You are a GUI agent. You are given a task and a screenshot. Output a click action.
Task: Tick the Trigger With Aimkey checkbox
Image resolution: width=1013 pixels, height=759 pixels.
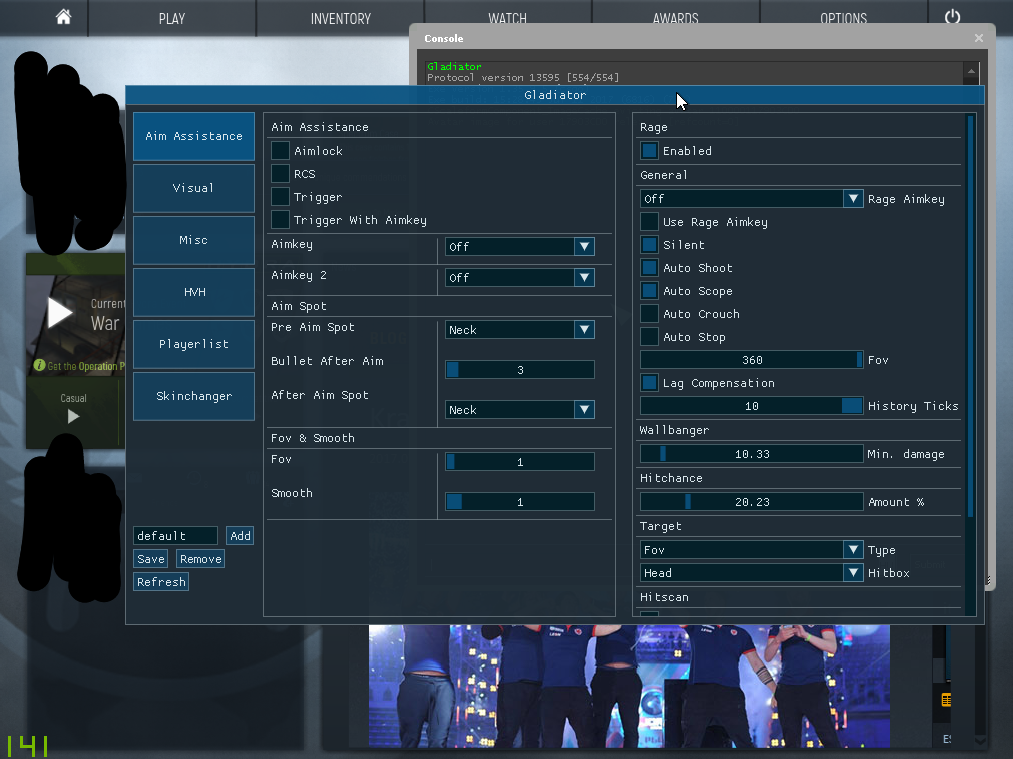click(x=280, y=220)
